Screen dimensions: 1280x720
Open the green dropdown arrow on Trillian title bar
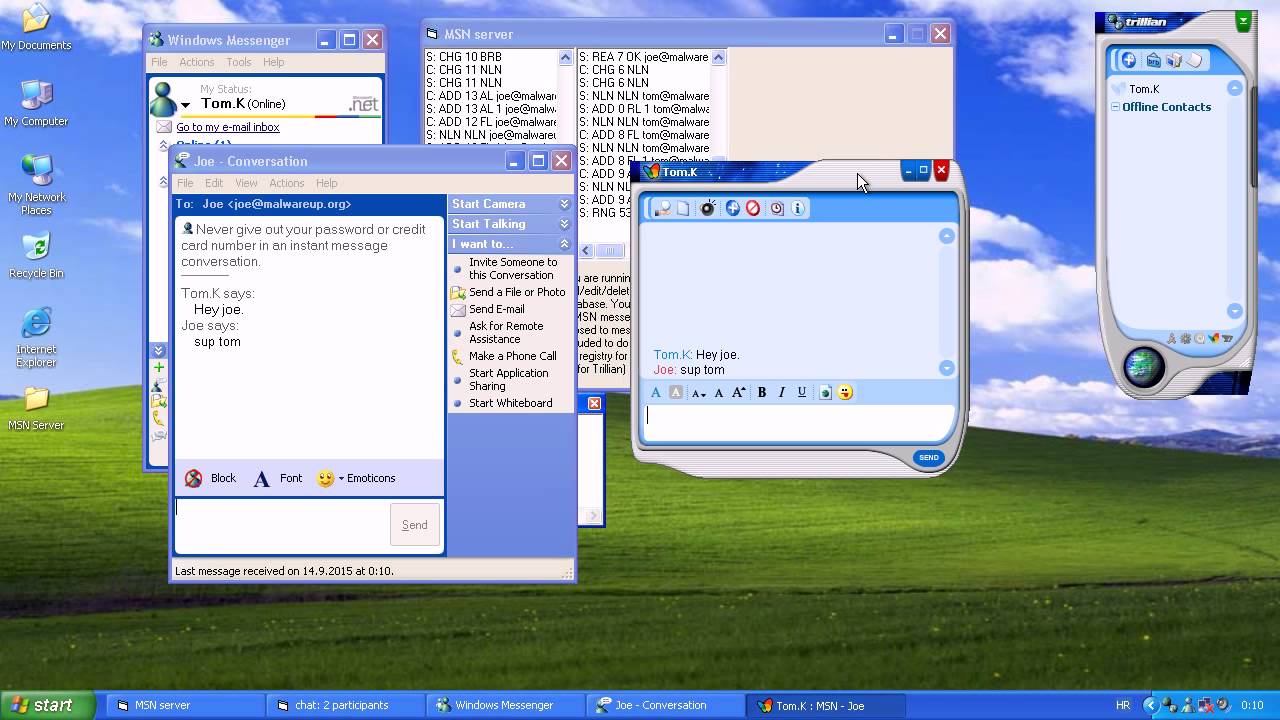1243,20
